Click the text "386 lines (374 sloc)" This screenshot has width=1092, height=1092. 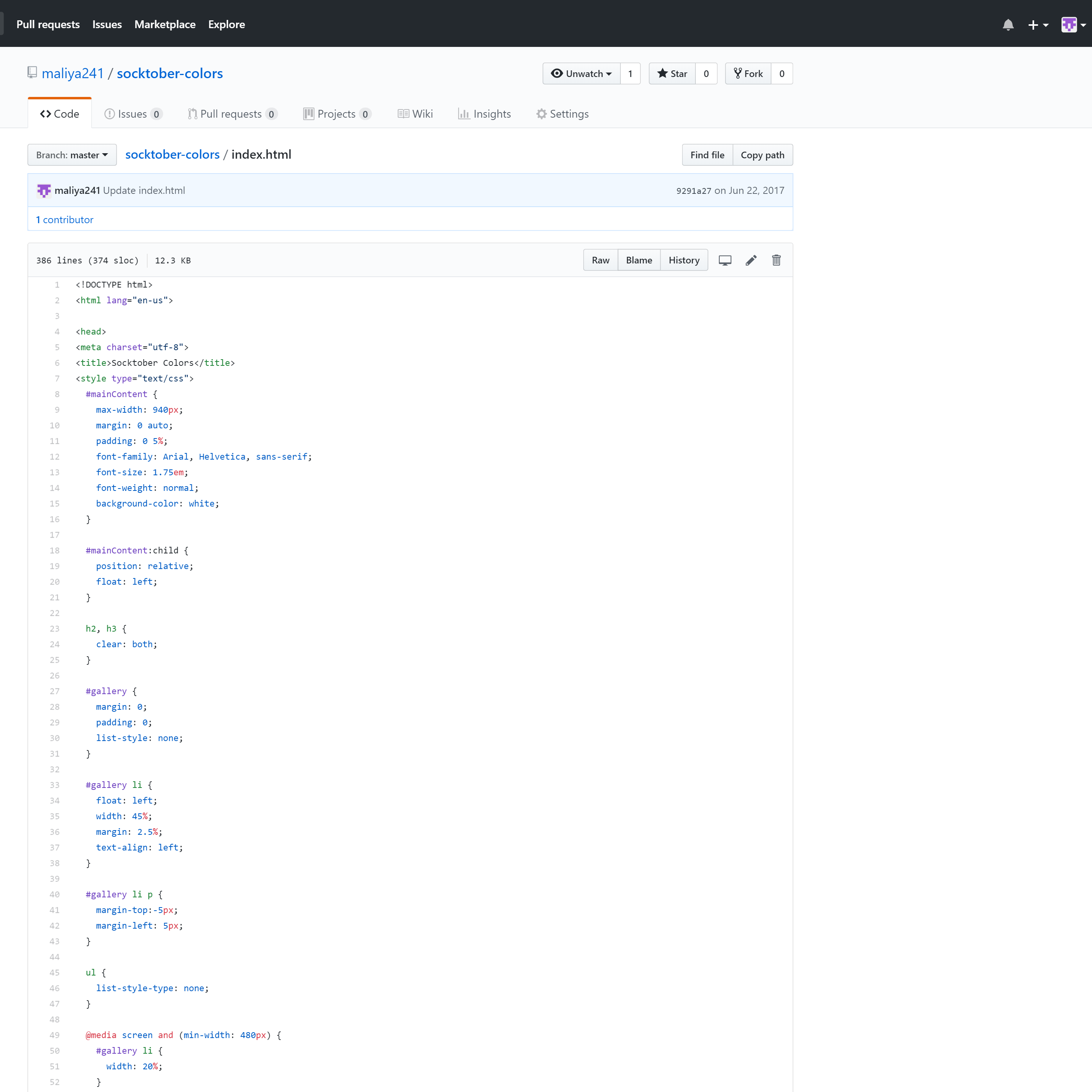[x=88, y=260]
